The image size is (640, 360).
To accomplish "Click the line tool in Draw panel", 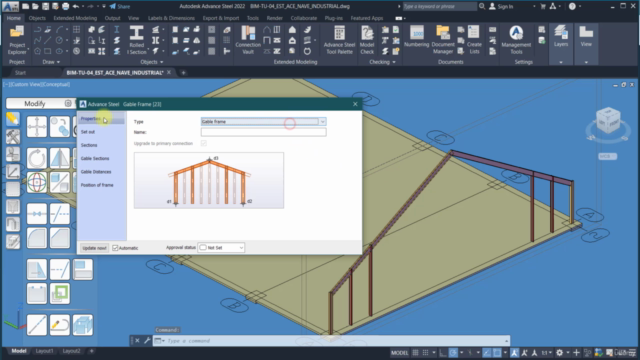I will 48,40.
